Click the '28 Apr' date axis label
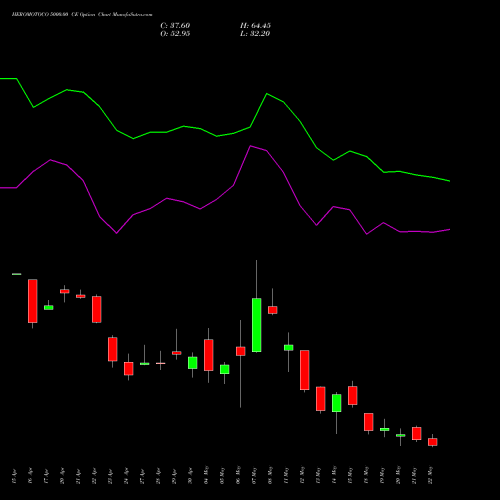Screen dimensions: 500x500 pyautogui.click(x=158, y=476)
